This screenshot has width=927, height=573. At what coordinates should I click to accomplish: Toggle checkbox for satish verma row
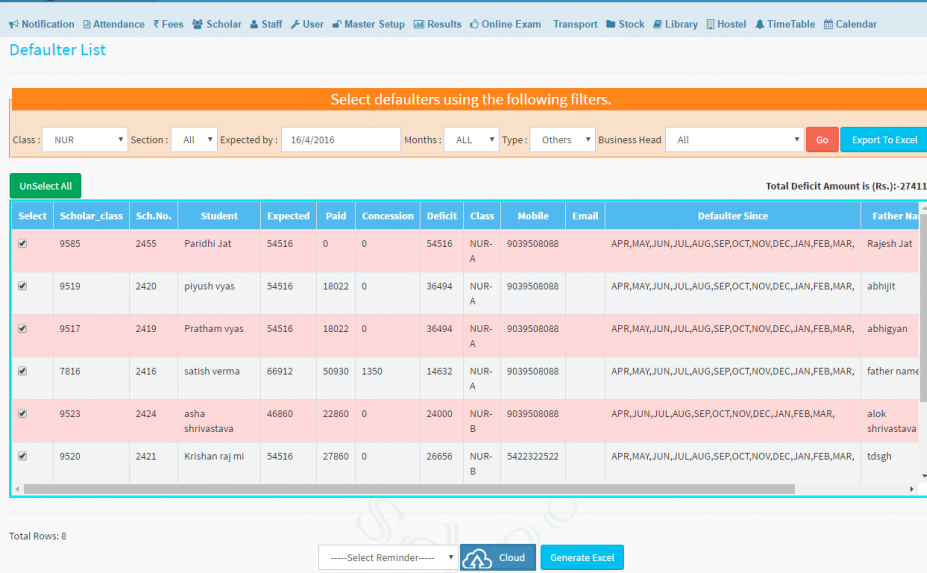click(23, 371)
